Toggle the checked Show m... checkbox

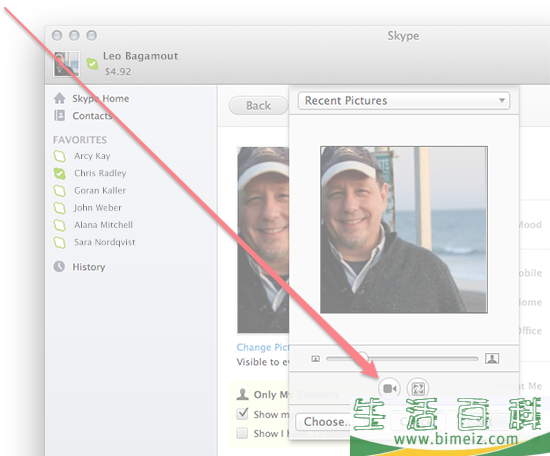(x=242, y=414)
